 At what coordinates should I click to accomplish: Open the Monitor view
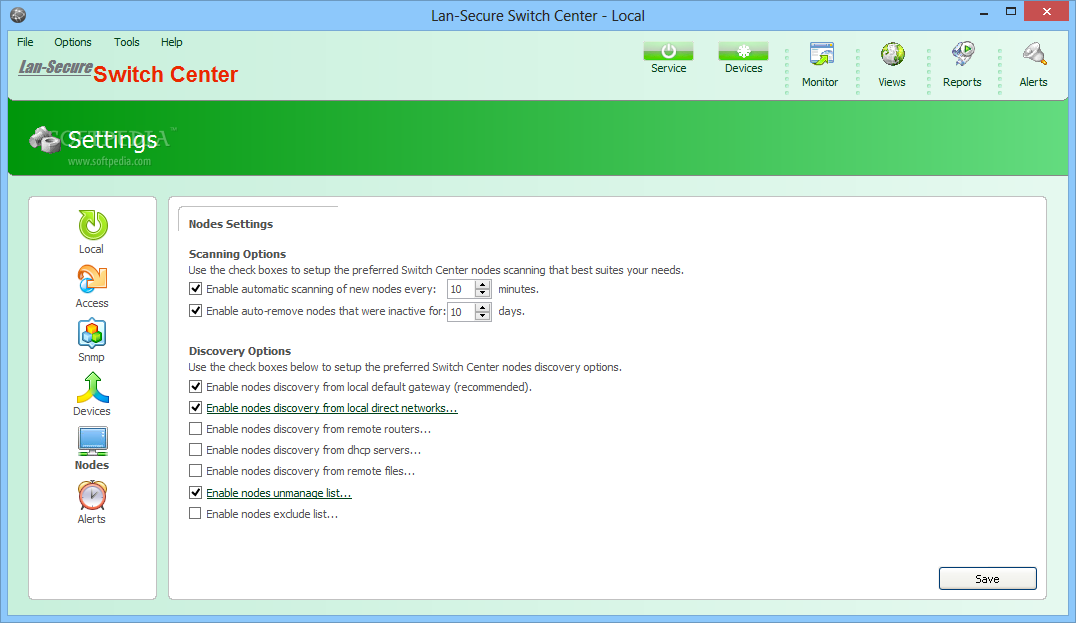pos(820,65)
